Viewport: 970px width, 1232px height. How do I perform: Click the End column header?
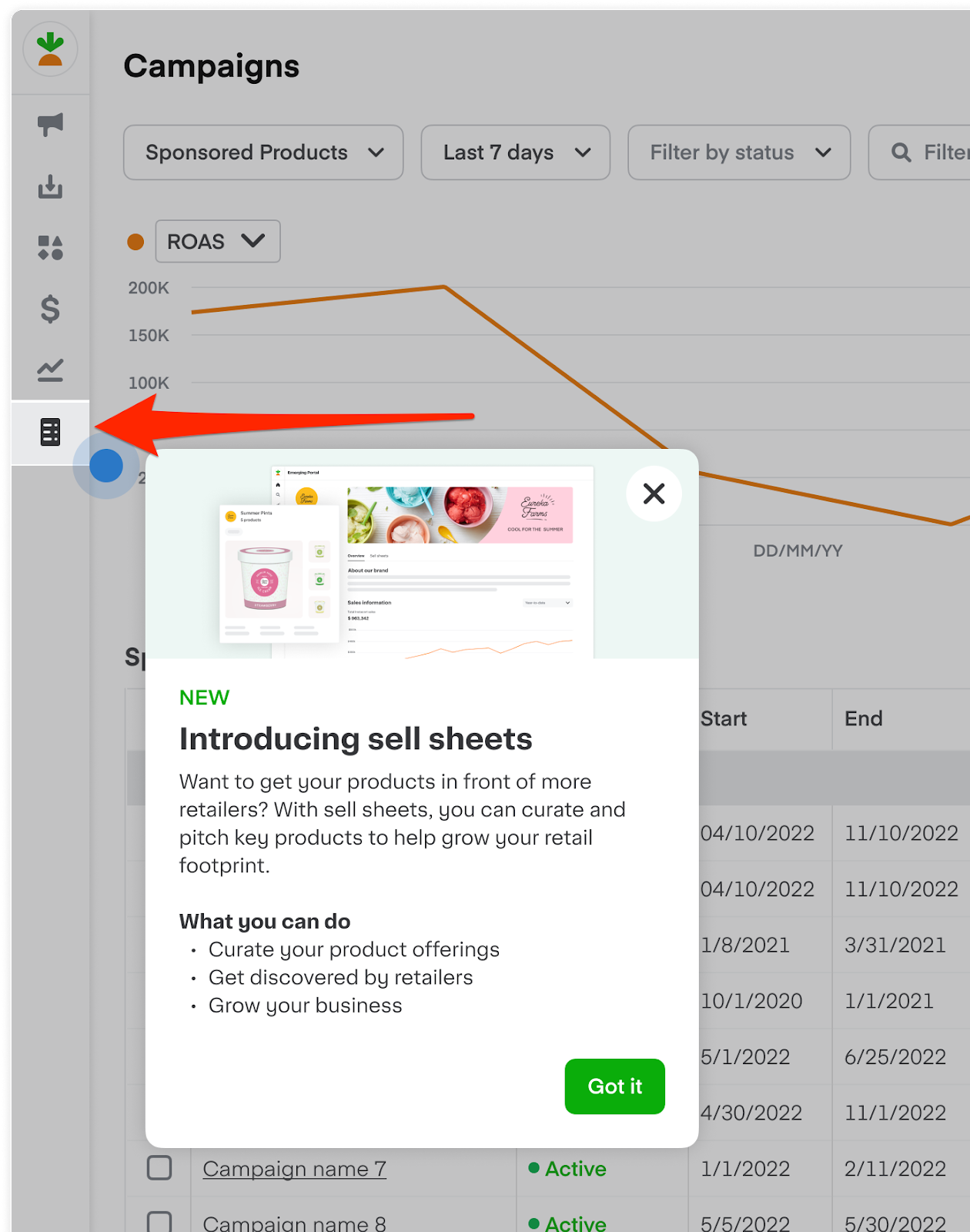(x=863, y=718)
